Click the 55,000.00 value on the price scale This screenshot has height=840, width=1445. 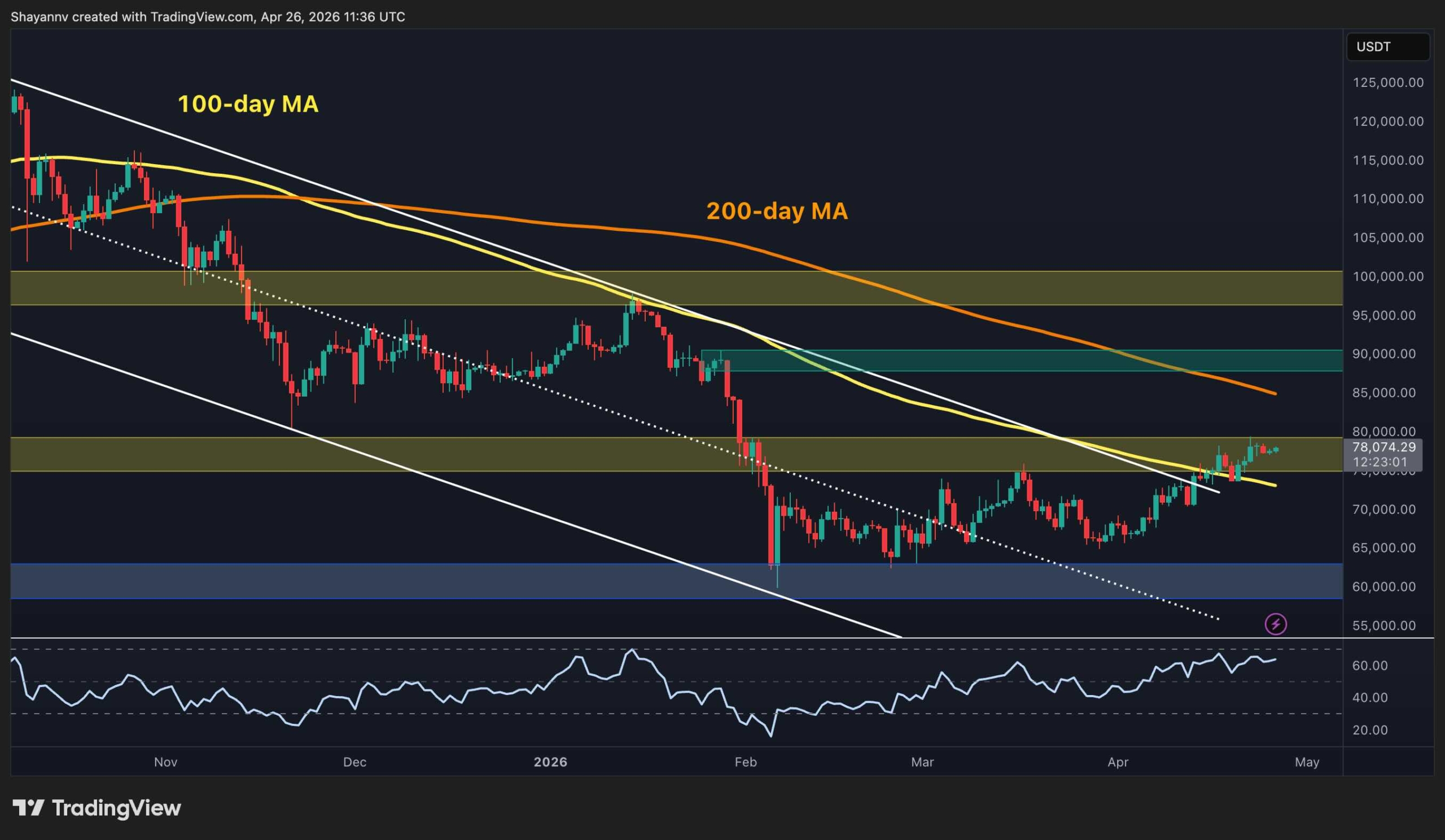[1385, 626]
